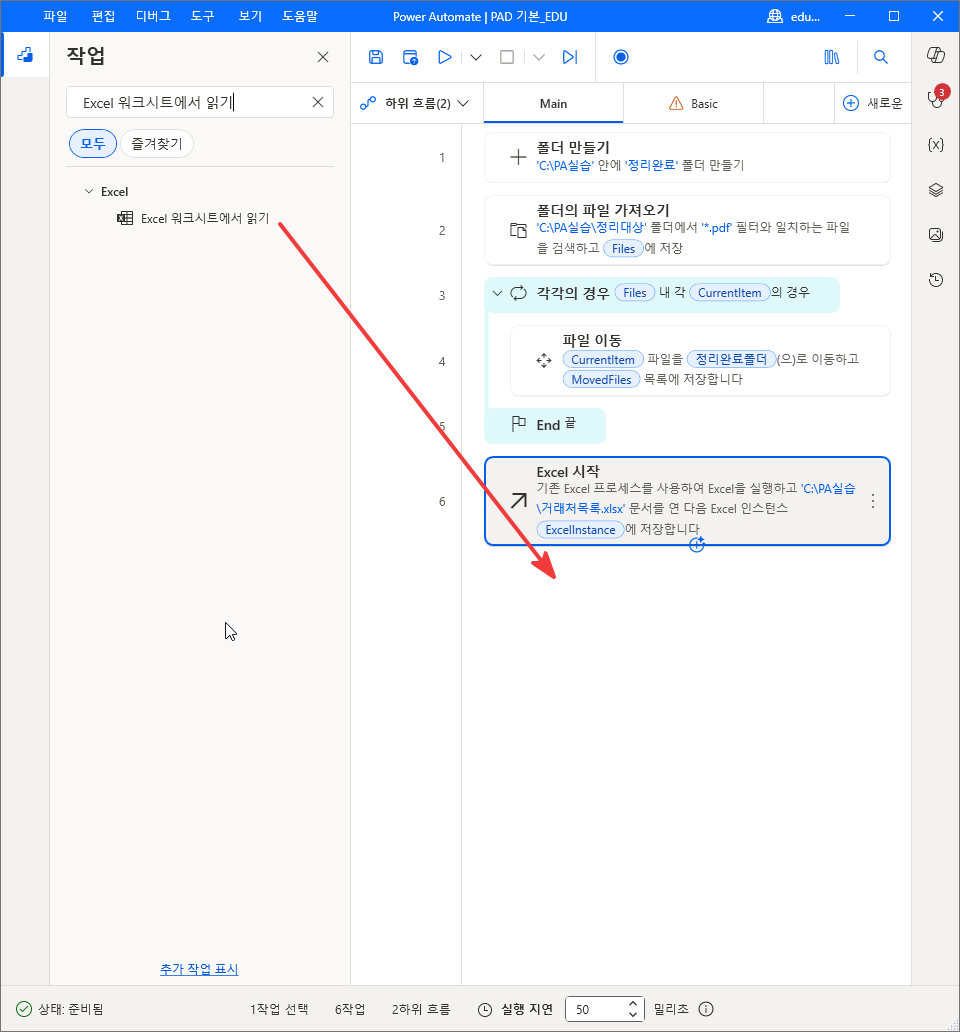Select the End 끝 action
The width and height of the screenshot is (960, 1032).
[545, 425]
